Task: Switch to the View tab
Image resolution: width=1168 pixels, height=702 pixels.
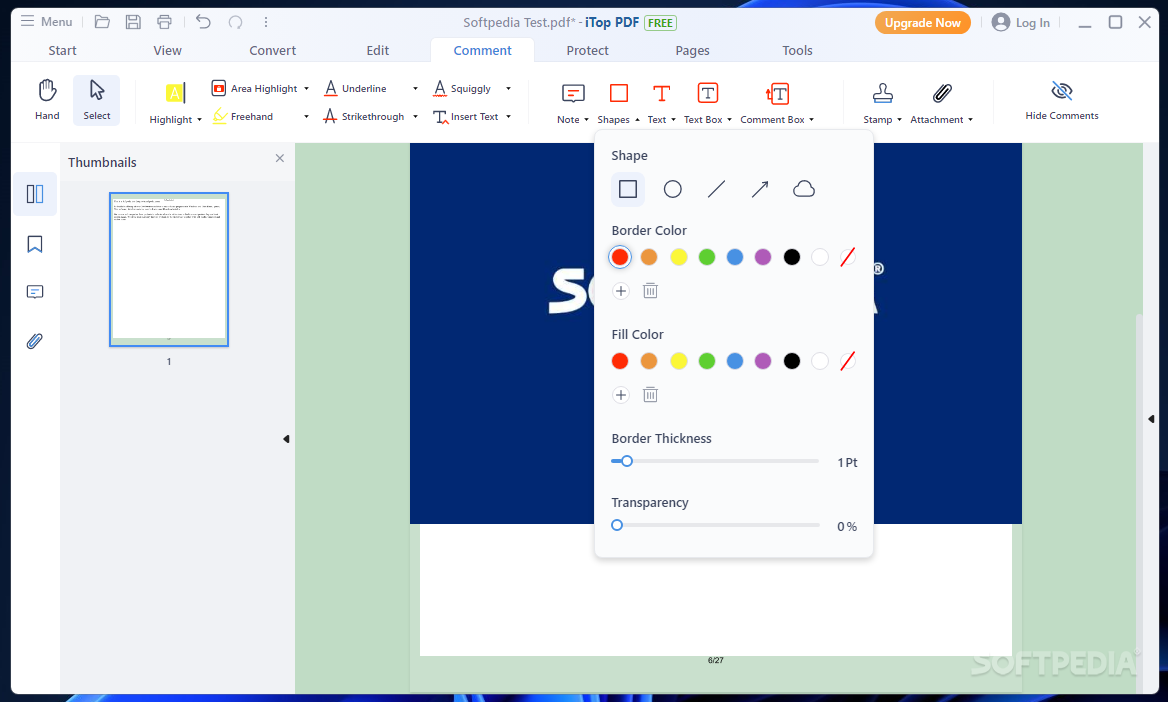Action: 168,51
